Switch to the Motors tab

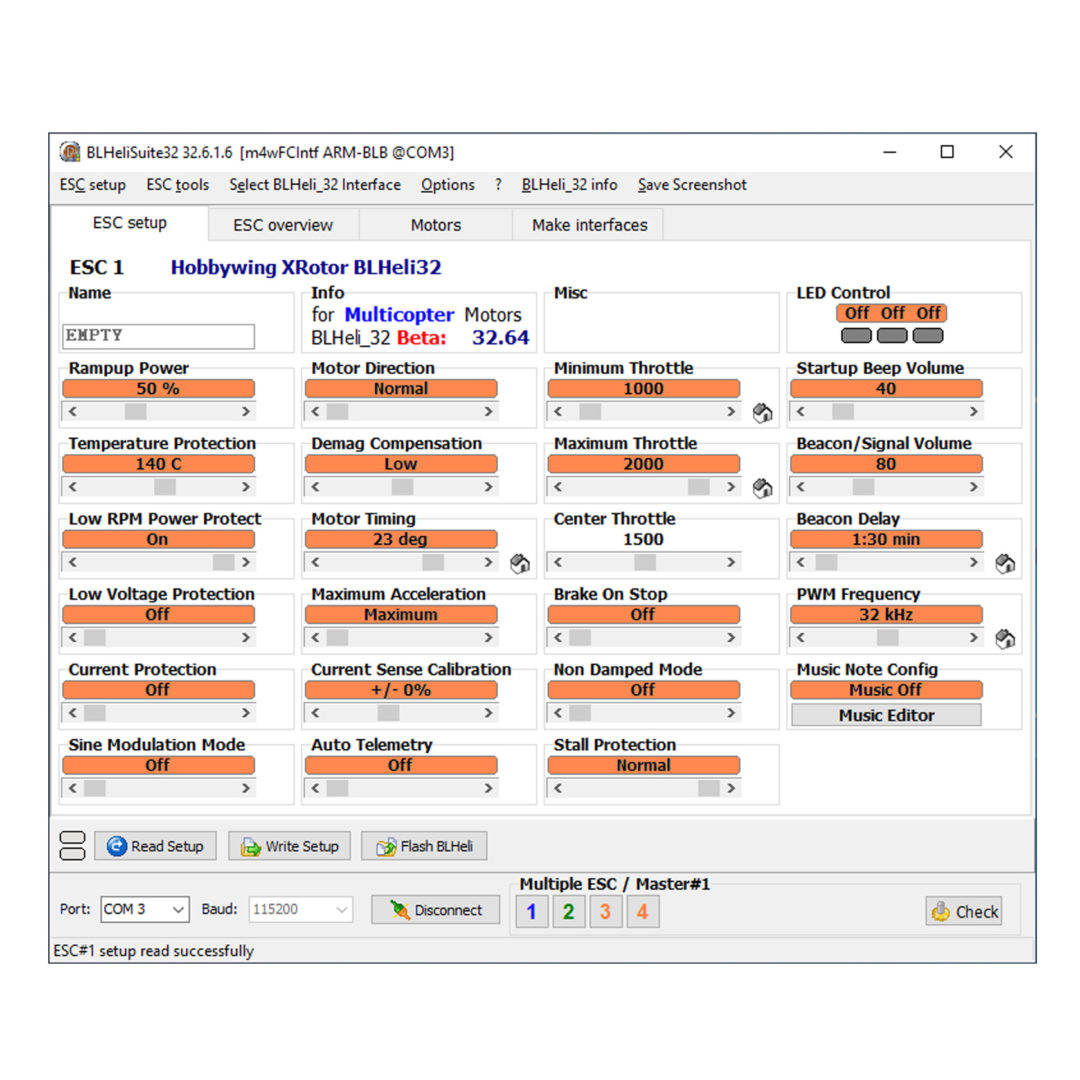(436, 225)
